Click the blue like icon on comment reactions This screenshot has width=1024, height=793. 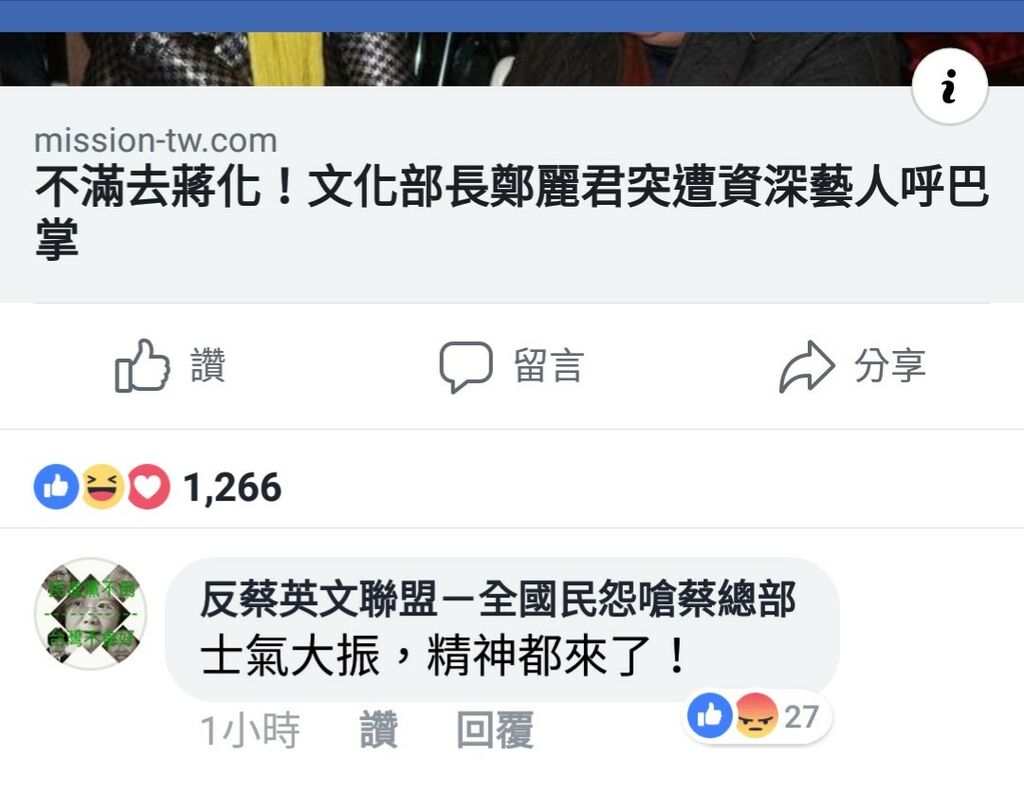(710, 716)
